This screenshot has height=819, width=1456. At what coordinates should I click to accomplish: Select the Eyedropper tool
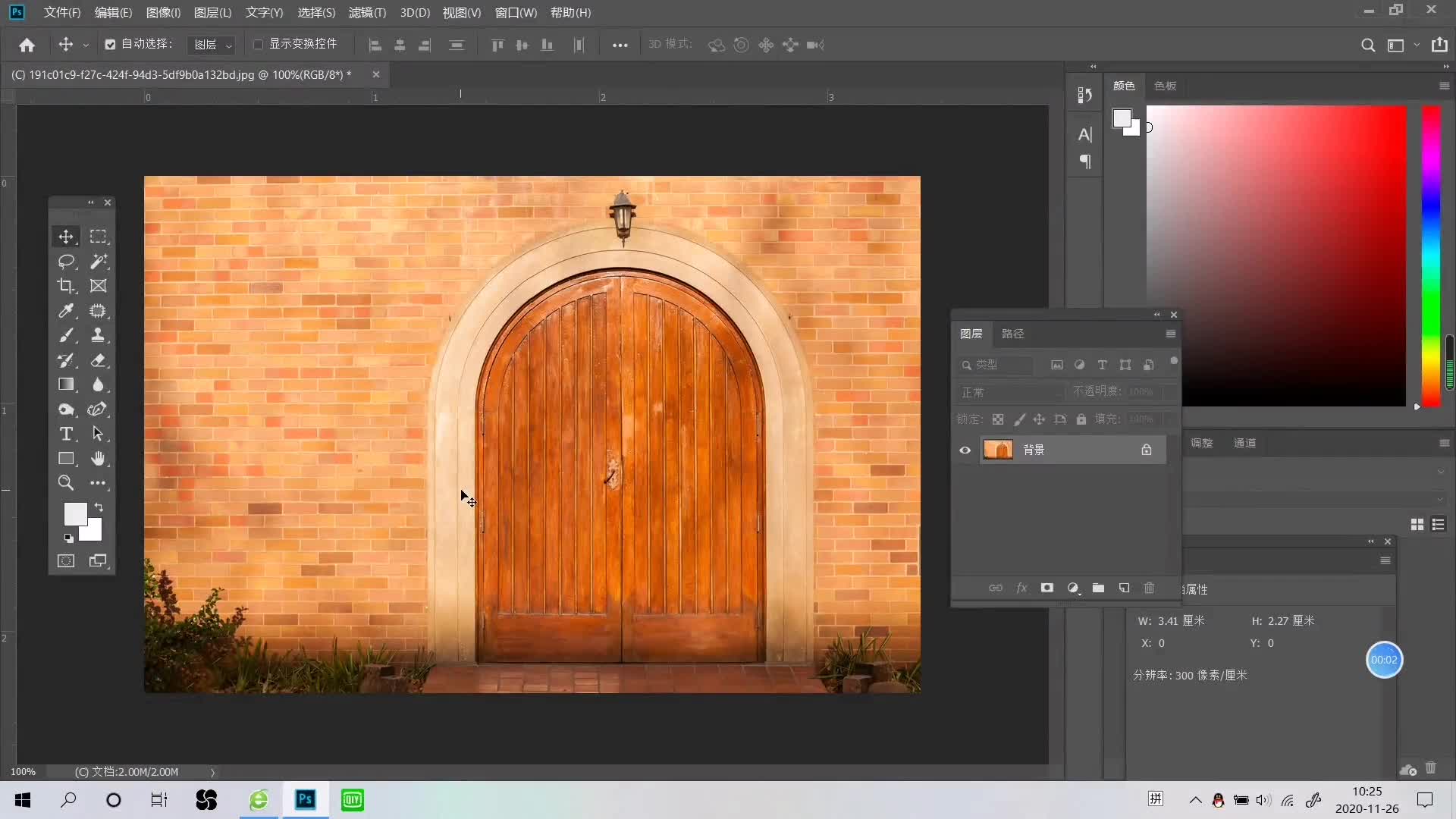click(66, 311)
